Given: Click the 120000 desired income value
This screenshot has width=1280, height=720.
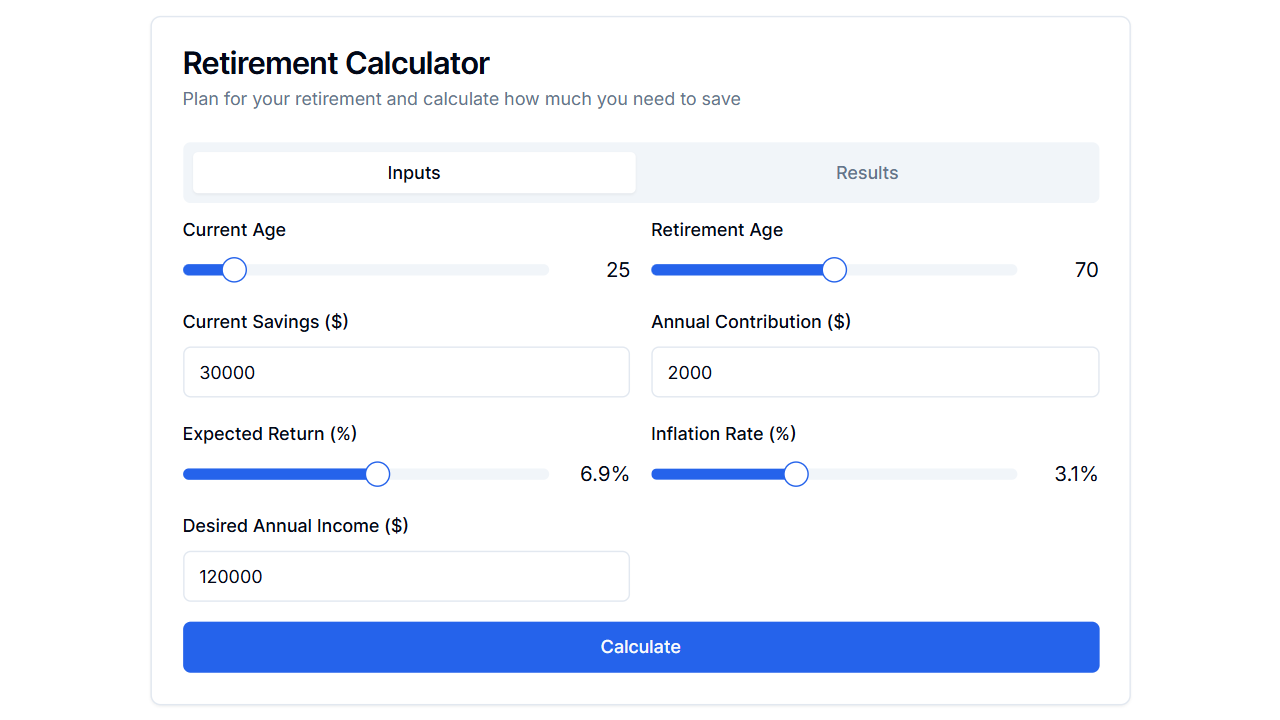Looking at the screenshot, I should tap(231, 576).
